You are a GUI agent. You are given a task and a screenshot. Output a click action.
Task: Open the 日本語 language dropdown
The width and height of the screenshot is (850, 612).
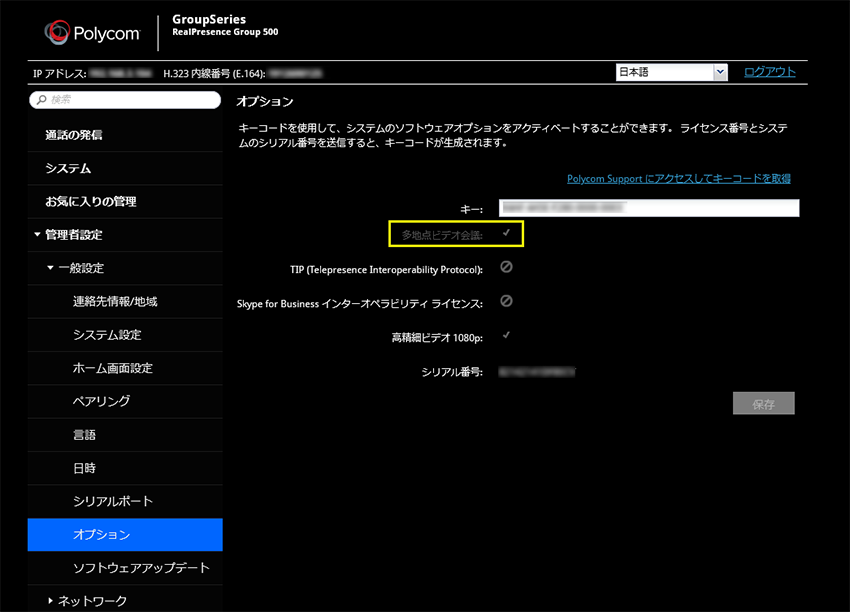click(x=671, y=72)
